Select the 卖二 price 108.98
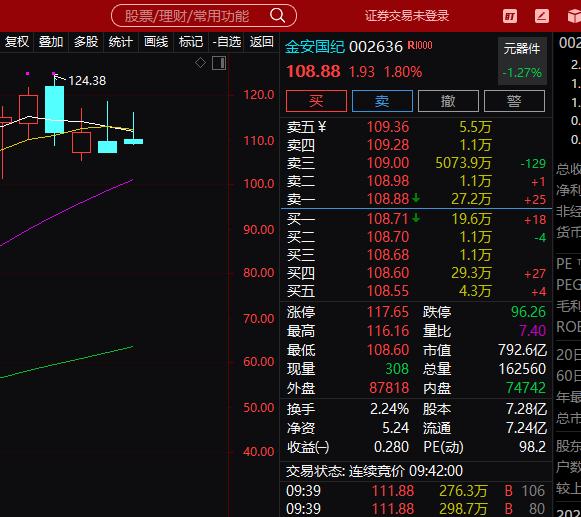The image size is (581, 517). point(388,181)
